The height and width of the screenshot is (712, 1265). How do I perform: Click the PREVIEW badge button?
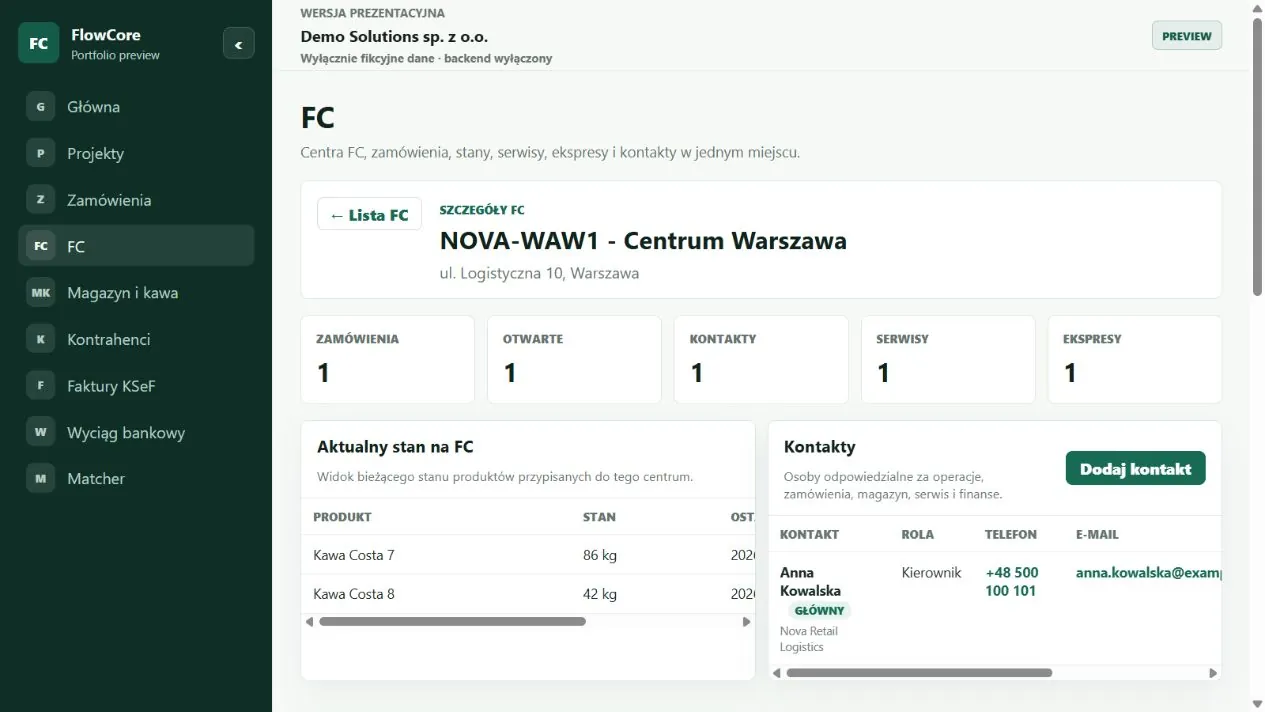pyautogui.click(x=1187, y=36)
